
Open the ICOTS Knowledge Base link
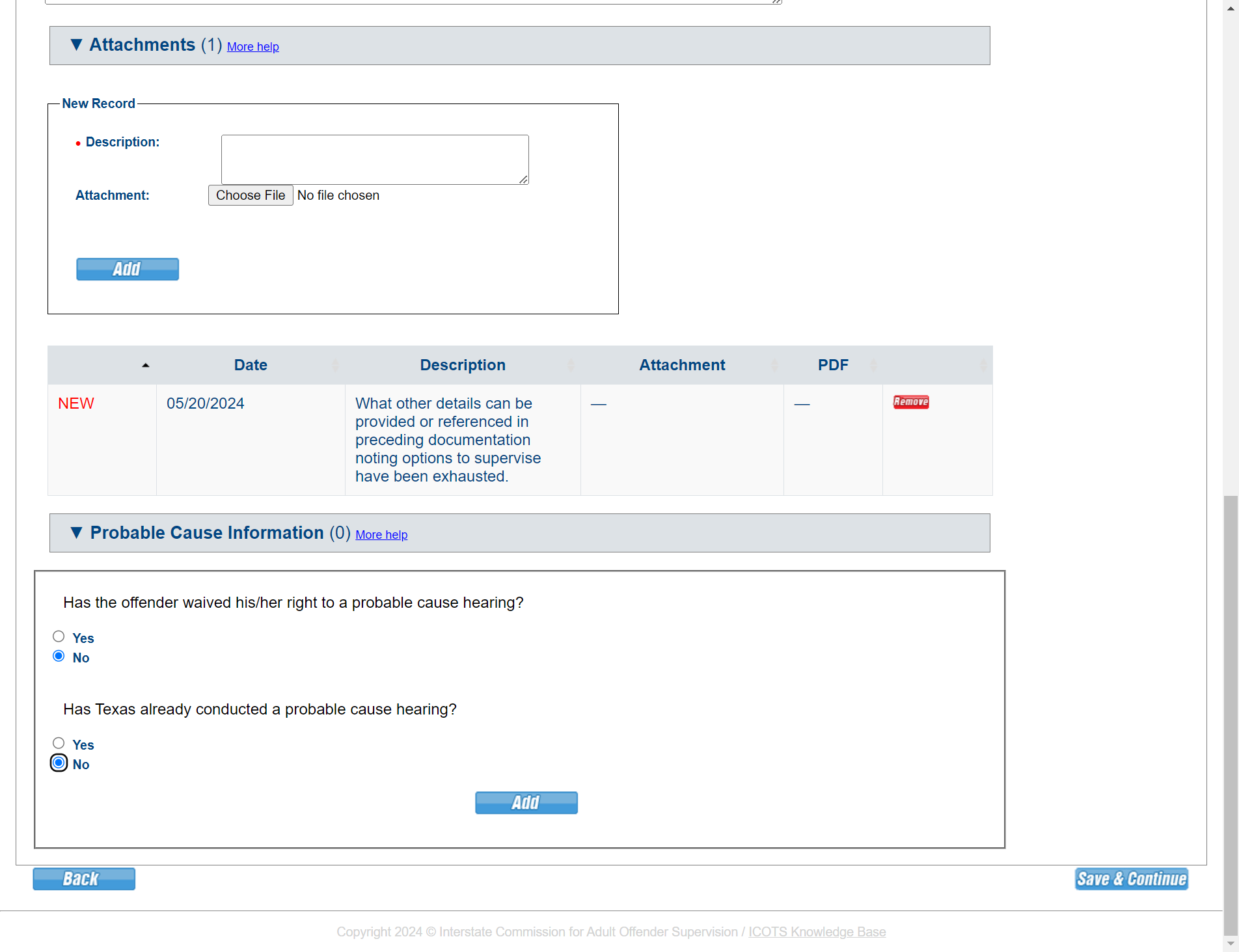(x=817, y=932)
